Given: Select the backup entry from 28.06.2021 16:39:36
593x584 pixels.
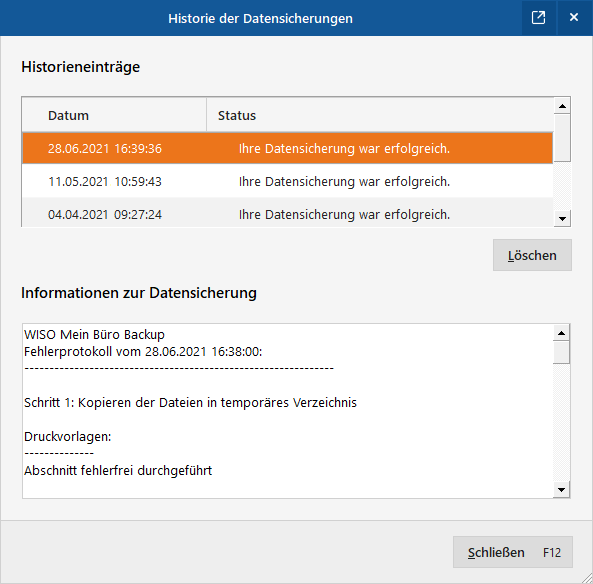Looking at the screenshot, I should pyautogui.click(x=287, y=148).
